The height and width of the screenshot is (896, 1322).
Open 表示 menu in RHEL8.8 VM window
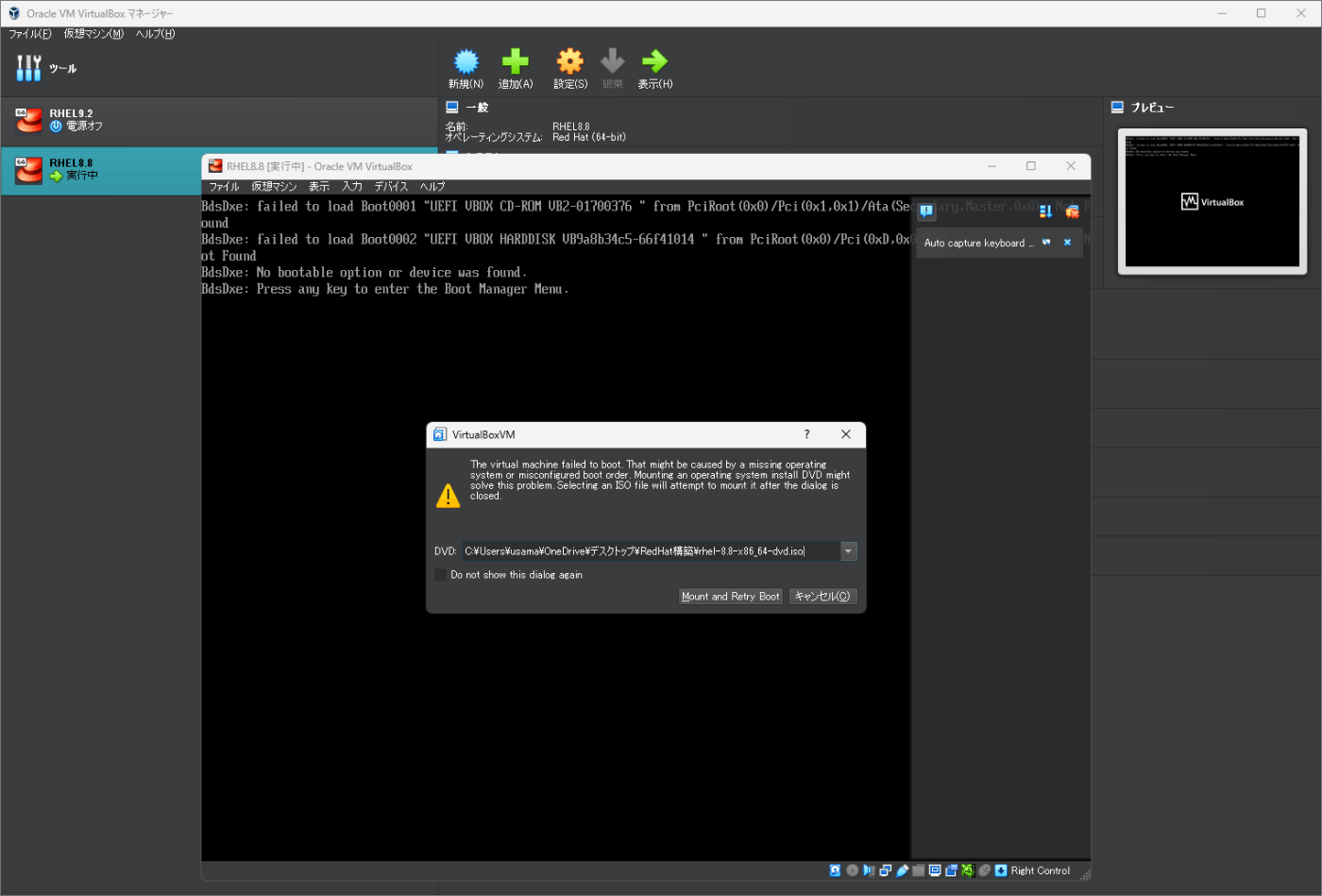pyautogui.click(x=319, y=187)
